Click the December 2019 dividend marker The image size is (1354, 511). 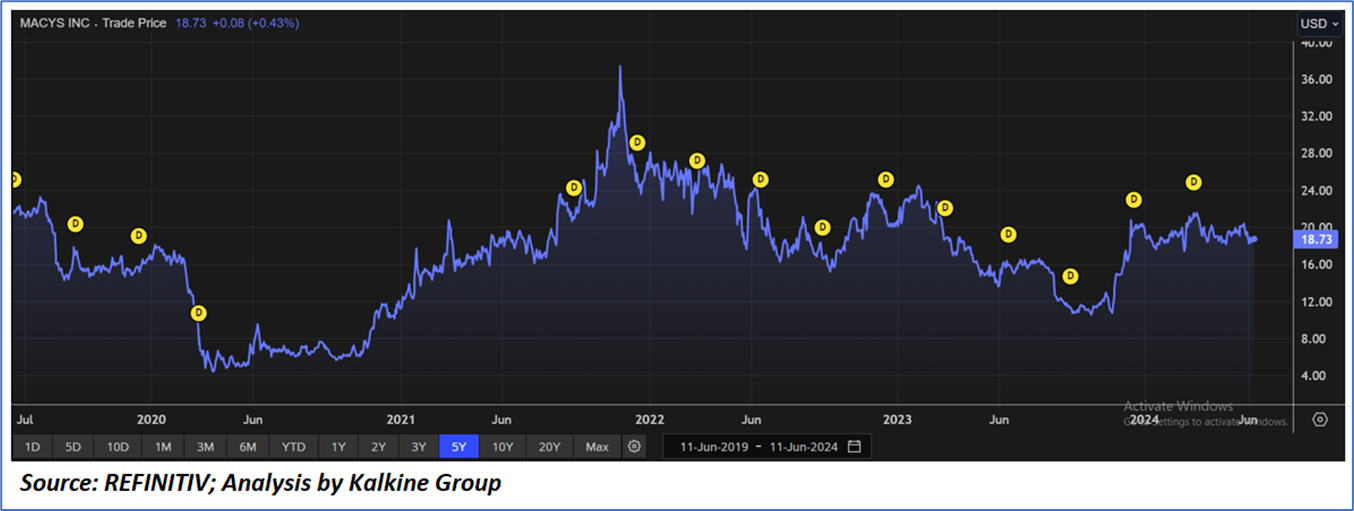138,236
